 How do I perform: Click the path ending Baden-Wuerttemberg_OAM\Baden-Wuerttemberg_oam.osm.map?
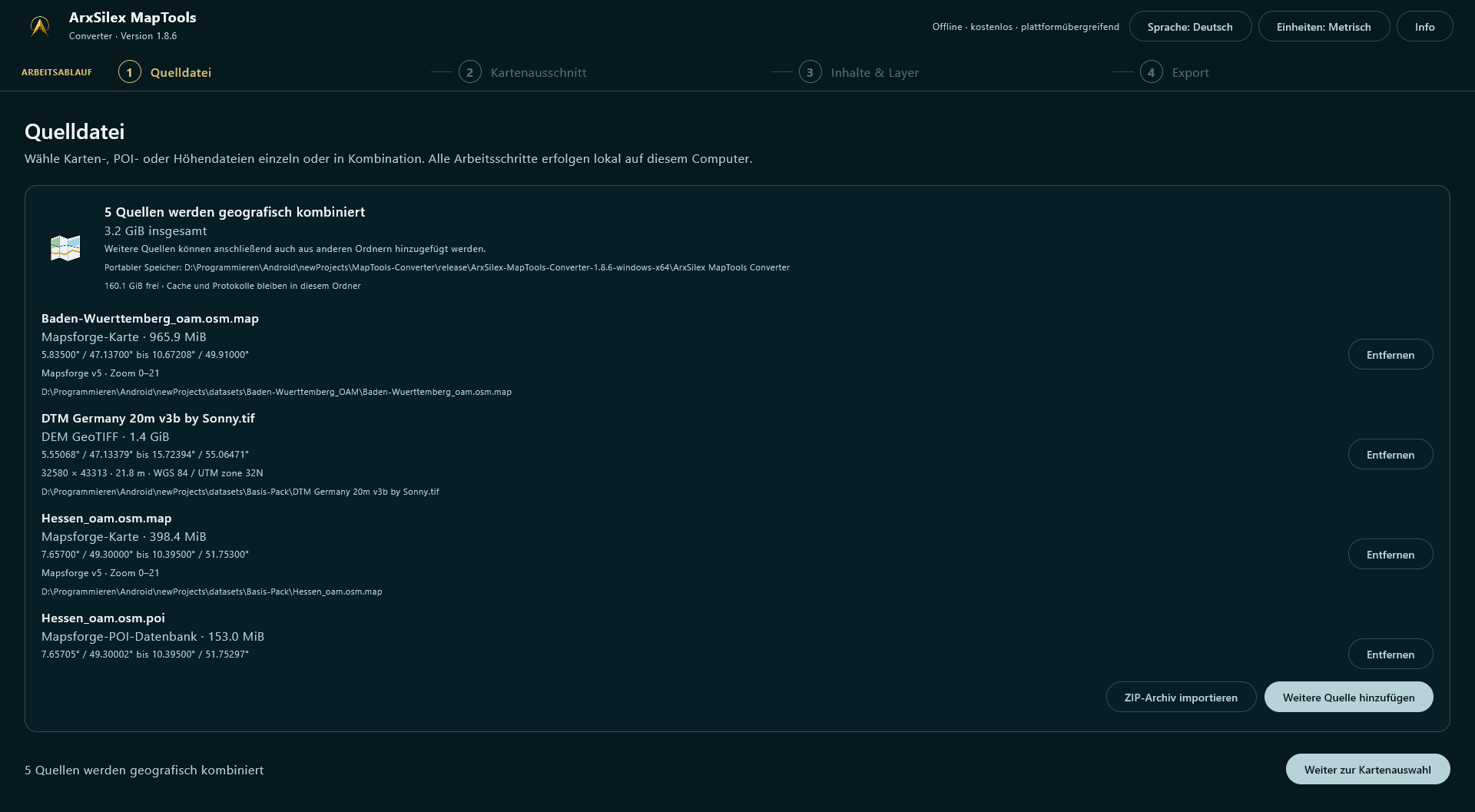(x=277, y=392)
